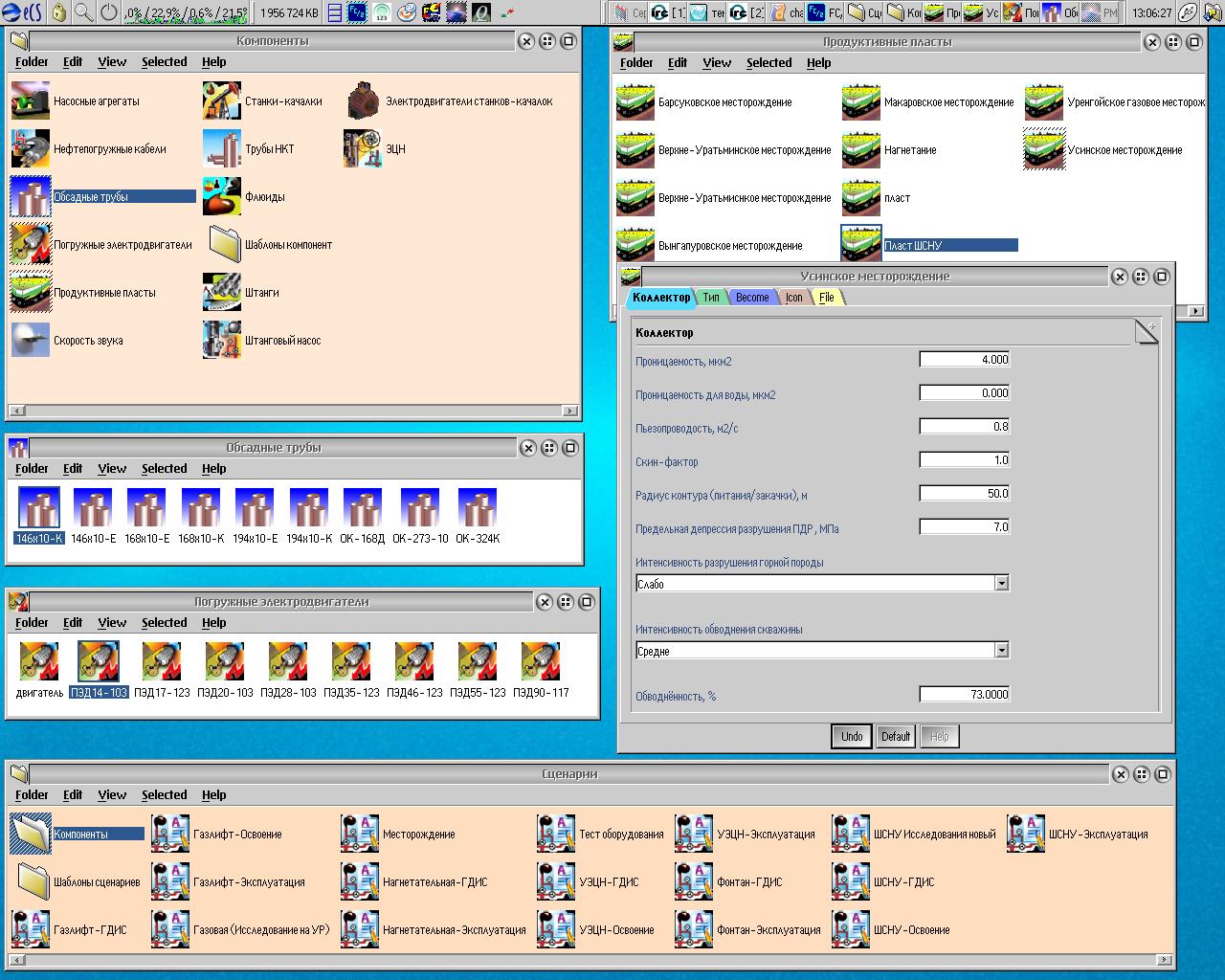Open Selected menu in Компоненты window
The height and width of the screenshot is (980, 1225).
pyautogui.click(x=164, y=62)
